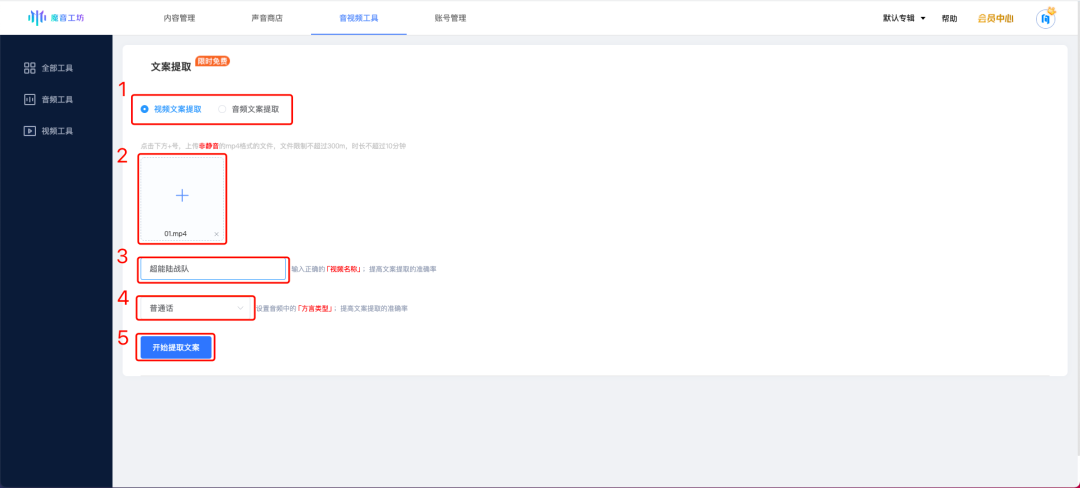Image resolution: width=1080 pixels, height=488 pixels.
Task: Click the user avatar icon
Action: point(1046,18)
